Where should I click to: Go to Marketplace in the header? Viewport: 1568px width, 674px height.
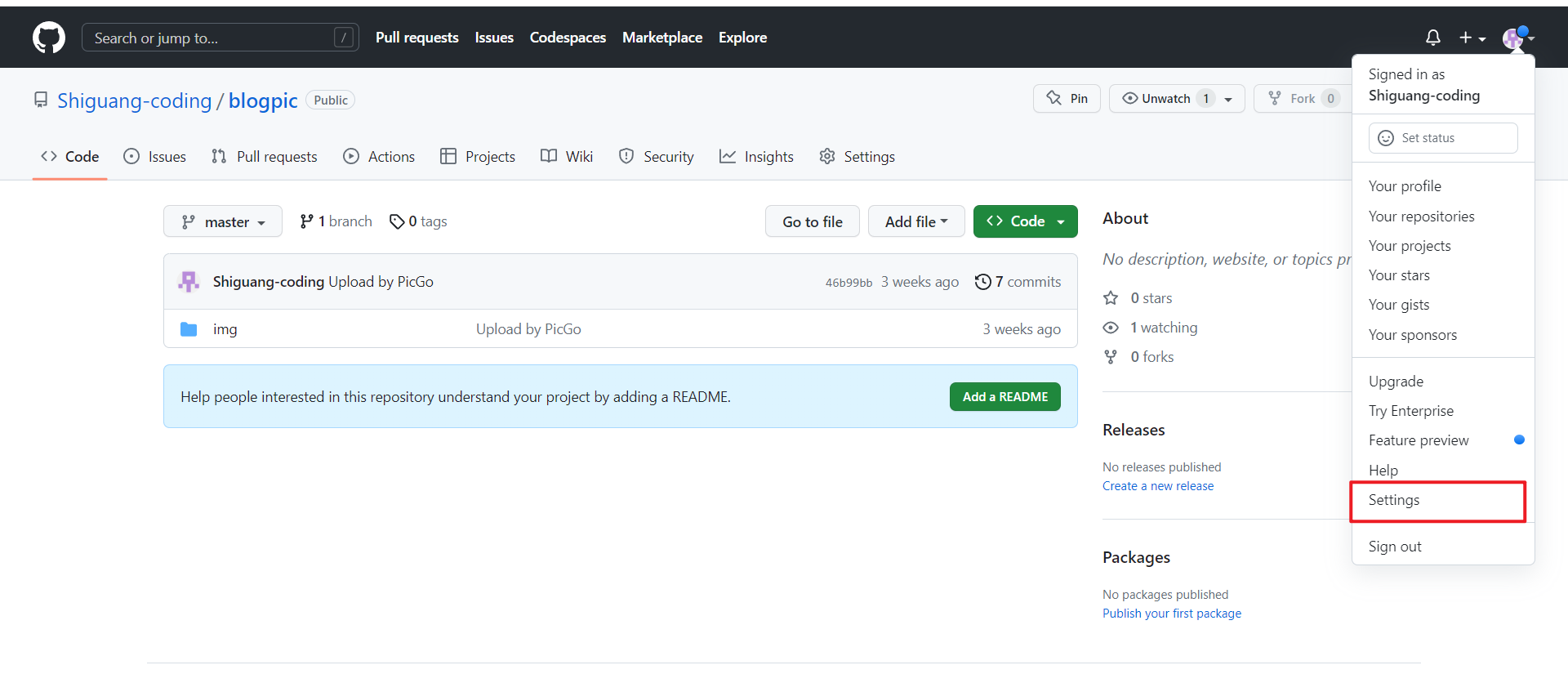pyautogui.click(x=662, y=38)
